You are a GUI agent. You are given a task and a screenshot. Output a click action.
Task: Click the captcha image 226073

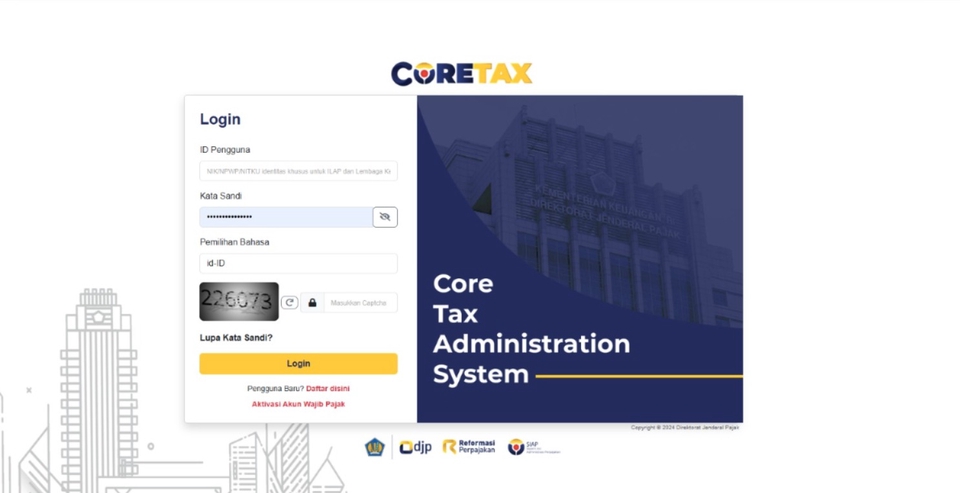239,301
